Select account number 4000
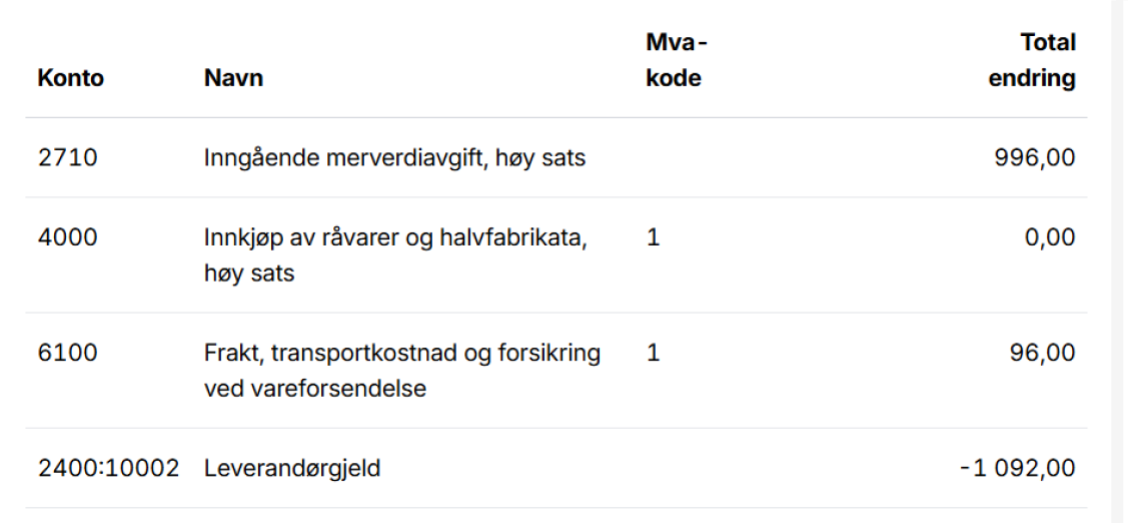1134x523 pixels. coord(68,237)
